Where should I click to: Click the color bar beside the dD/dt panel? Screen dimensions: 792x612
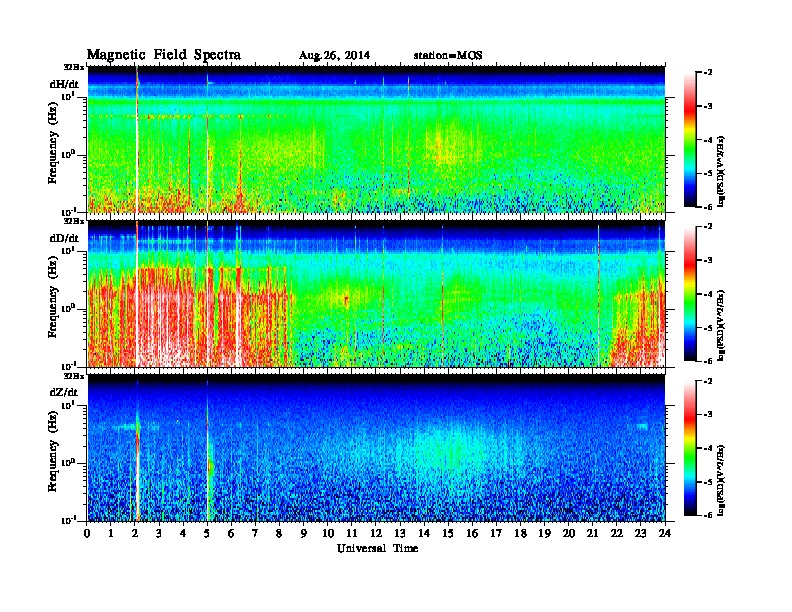pos(690,294)
